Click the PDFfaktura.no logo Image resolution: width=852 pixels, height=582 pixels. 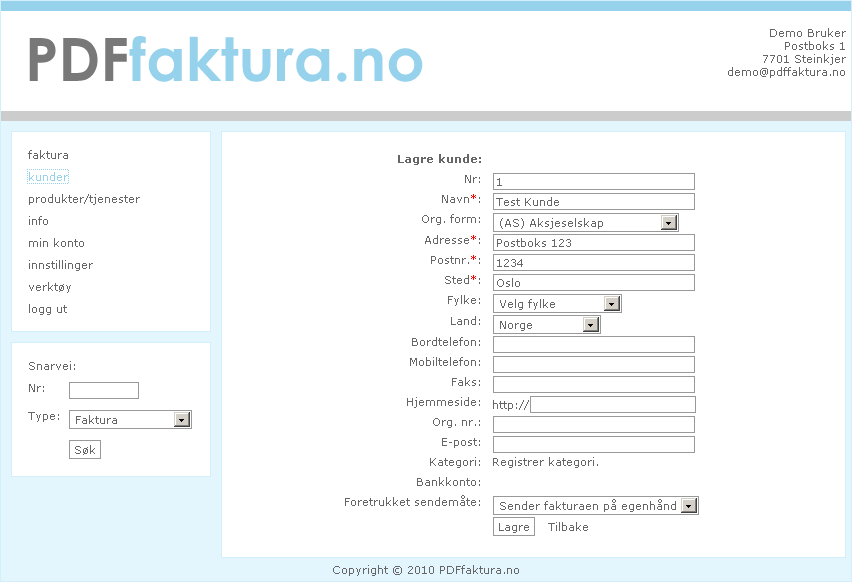(x=225, y=60)
